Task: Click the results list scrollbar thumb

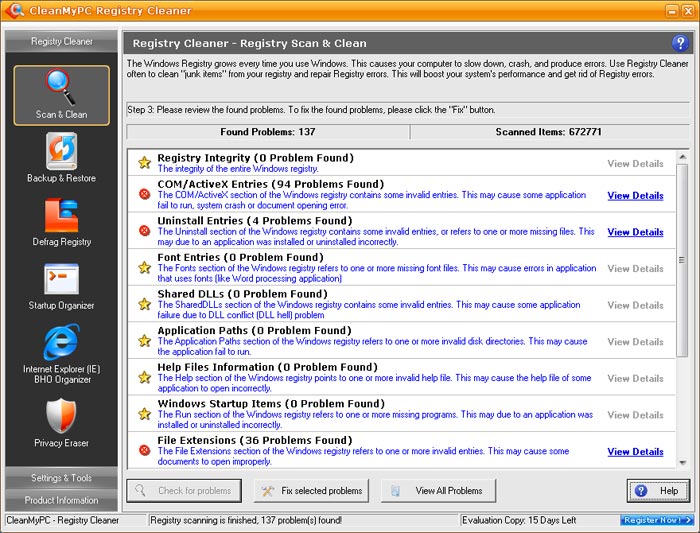Action: click(682, 260)
